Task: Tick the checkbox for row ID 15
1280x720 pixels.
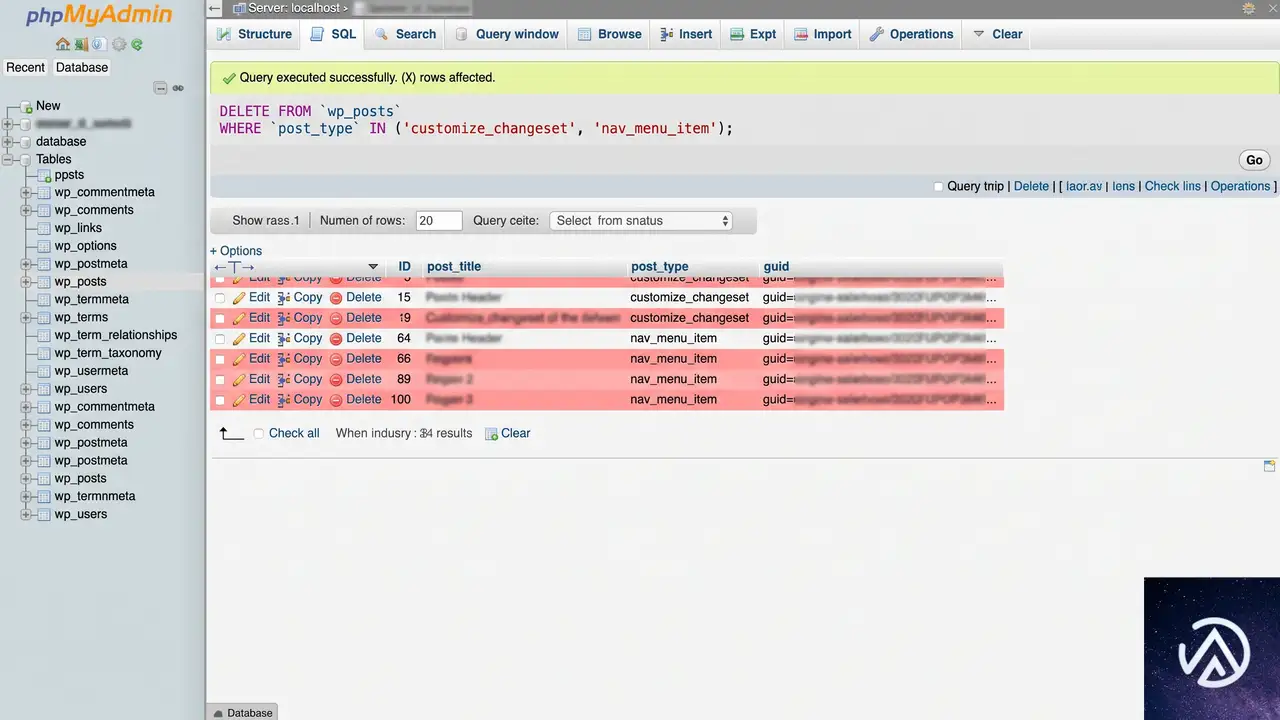Action: [x=220, y=298]
